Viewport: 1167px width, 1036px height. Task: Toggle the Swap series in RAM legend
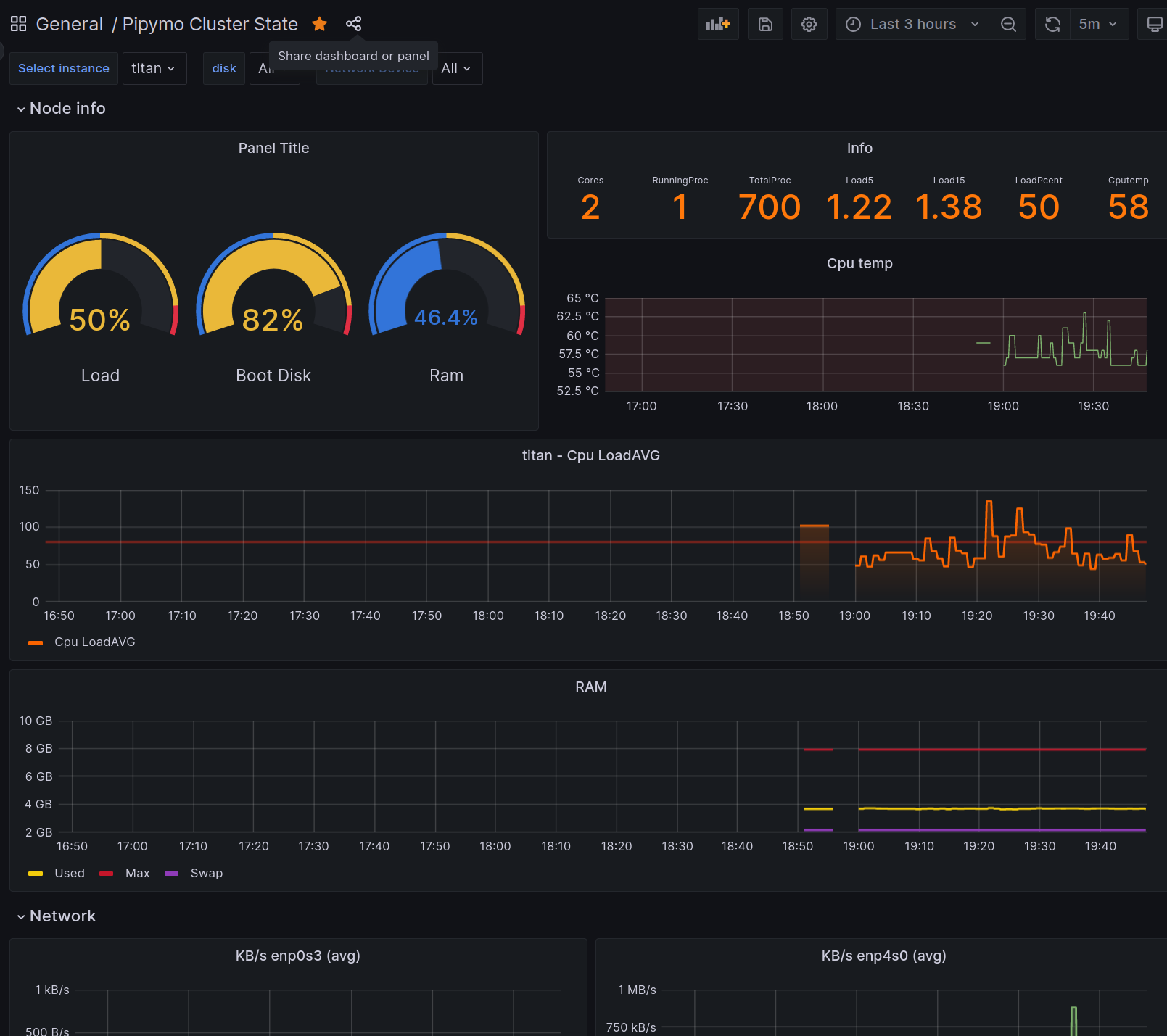tap(206, 873)
